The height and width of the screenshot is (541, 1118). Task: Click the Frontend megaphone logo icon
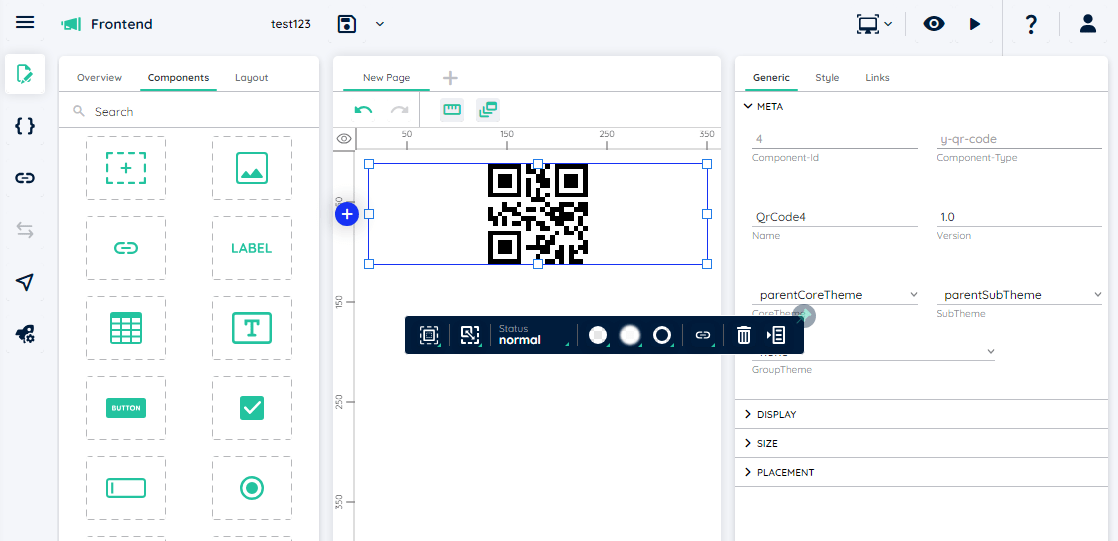click(x=71, y=24)
